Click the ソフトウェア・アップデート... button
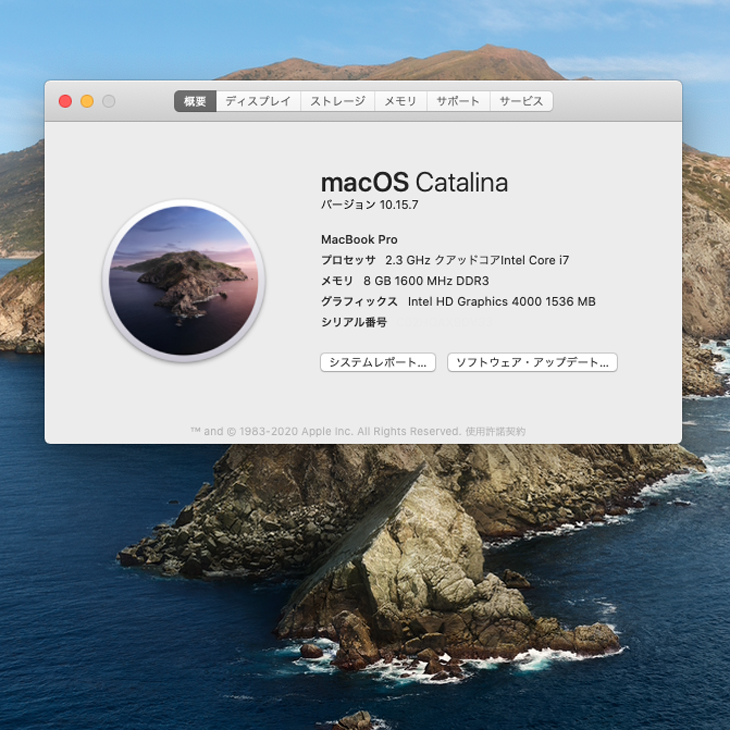Viewport: 730px width, 730px height. coord(532,362)
